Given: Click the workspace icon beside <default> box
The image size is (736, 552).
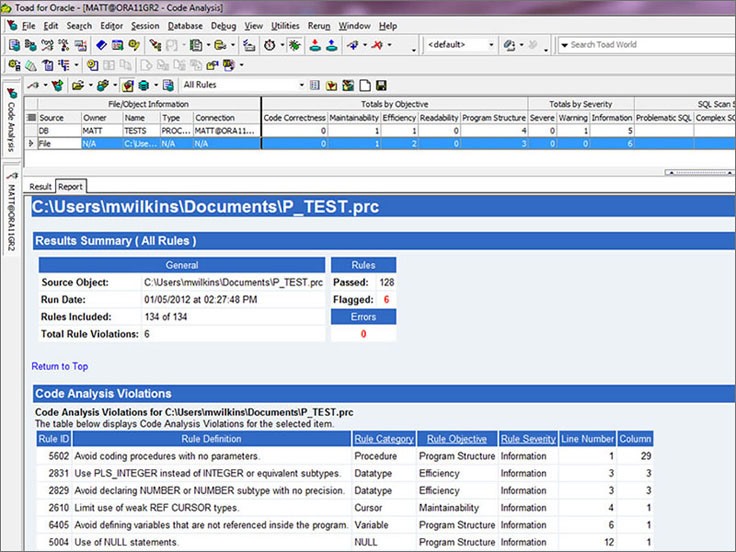Looking at the screenshot, I should coord(509,45).
